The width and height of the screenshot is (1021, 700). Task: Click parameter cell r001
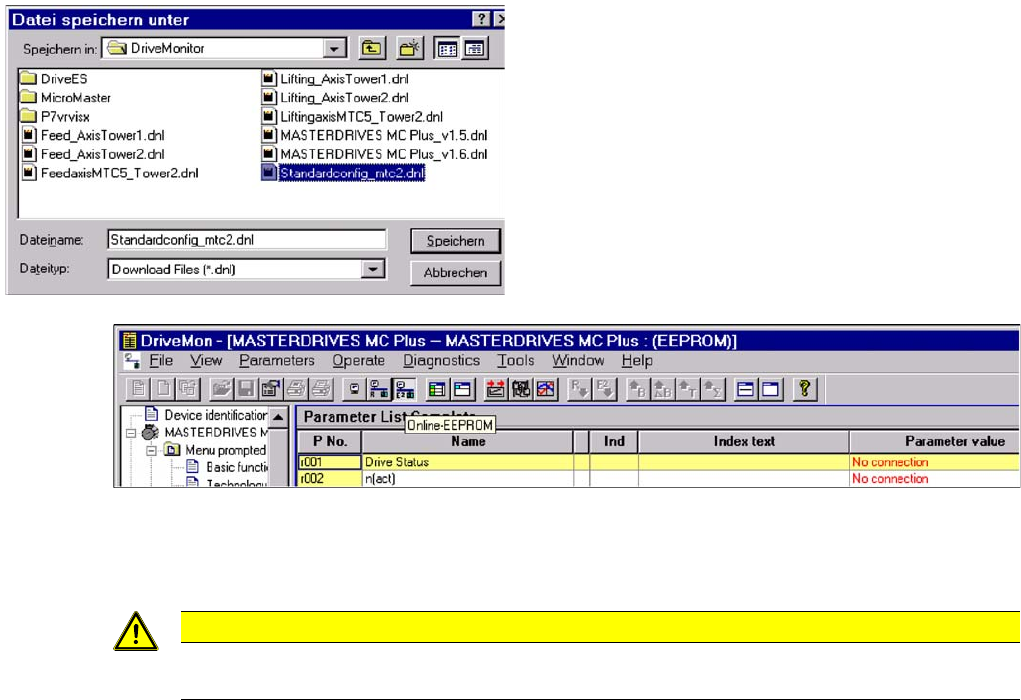tap(329, 462)
